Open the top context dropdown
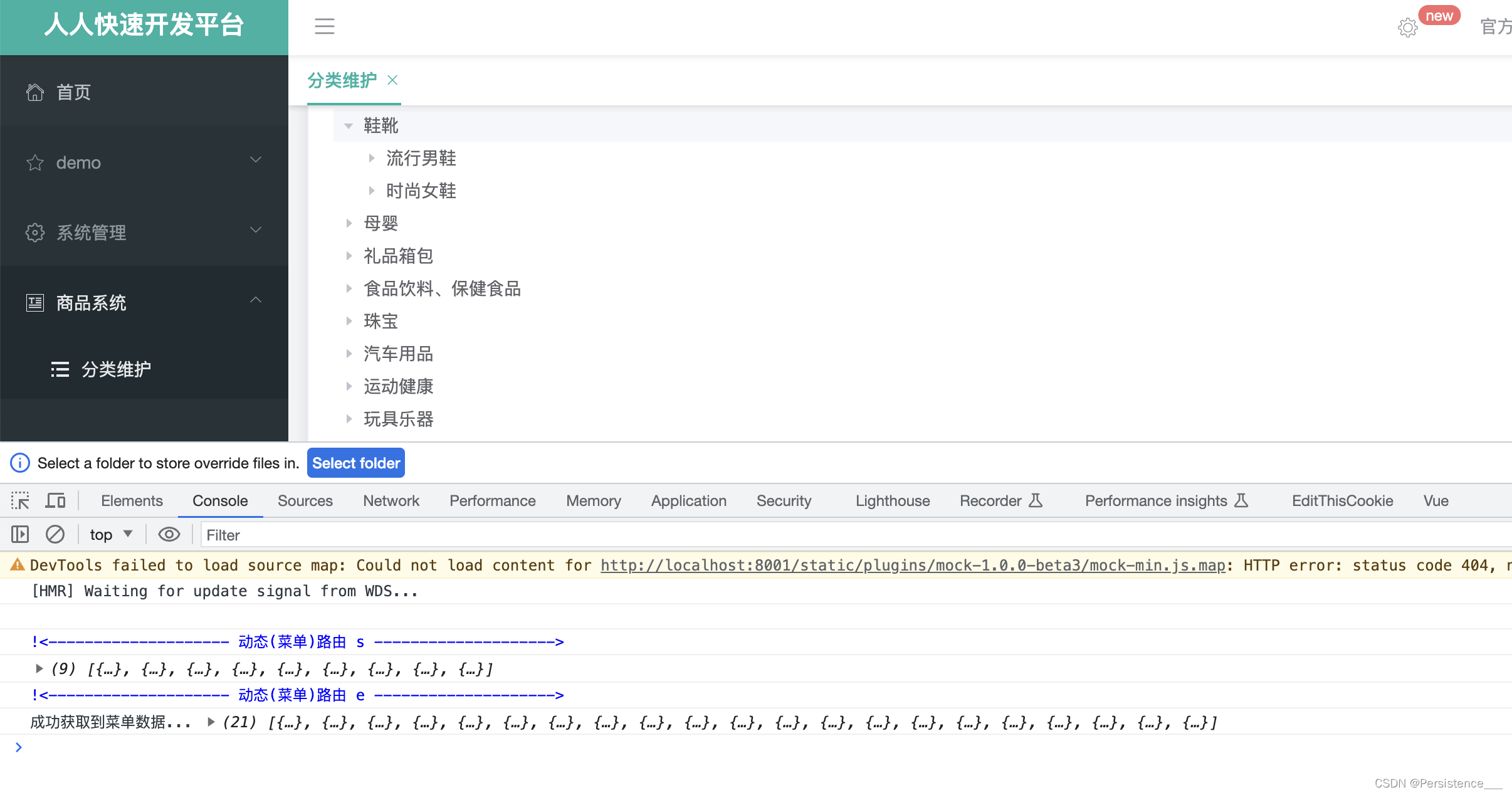Image resolution: width=1512 pixels, height=795 pixels. (112, 534)
